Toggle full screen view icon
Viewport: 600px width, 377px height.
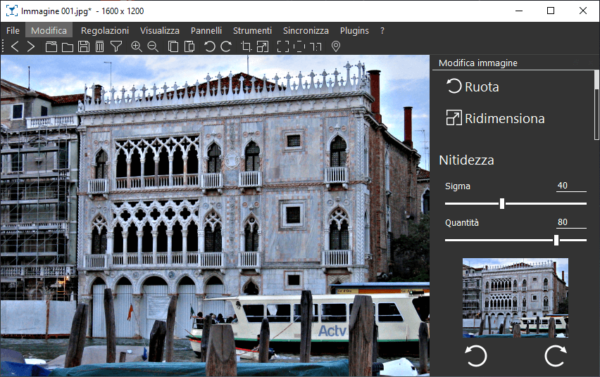[283, 47]
